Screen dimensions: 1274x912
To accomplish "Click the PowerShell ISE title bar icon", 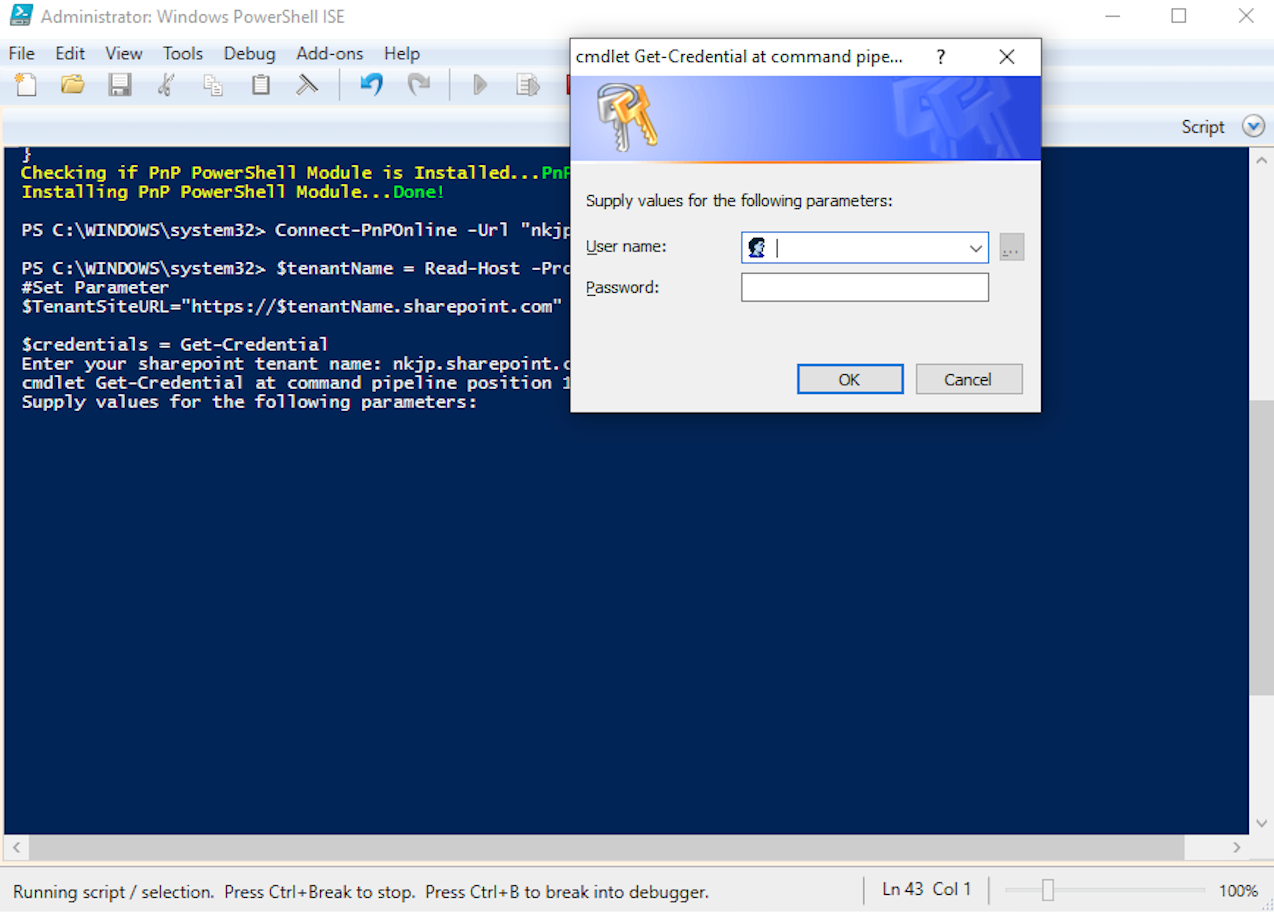I will (21, 16).
